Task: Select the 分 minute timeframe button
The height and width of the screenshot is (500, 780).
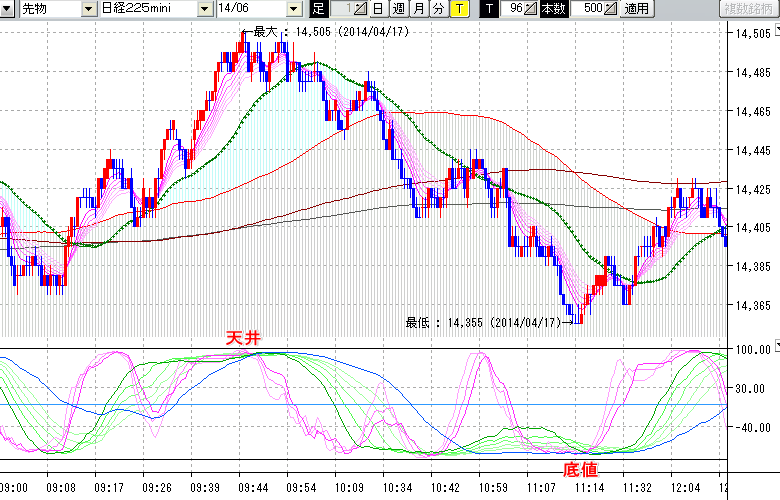Action: pos(438,9)
